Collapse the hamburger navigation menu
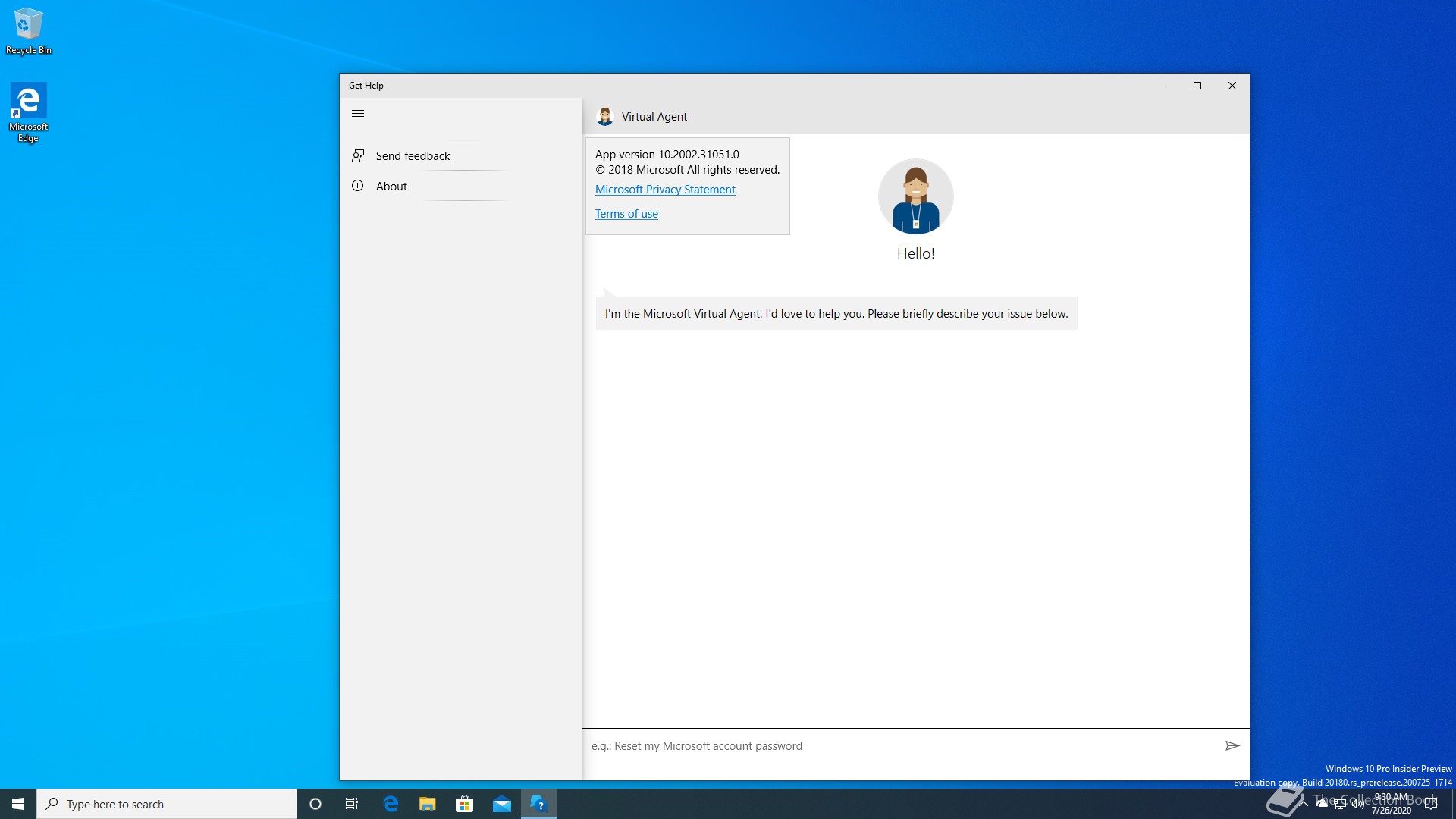The height and width of the screenshot is (819, 1456). [x=358, y=114]
